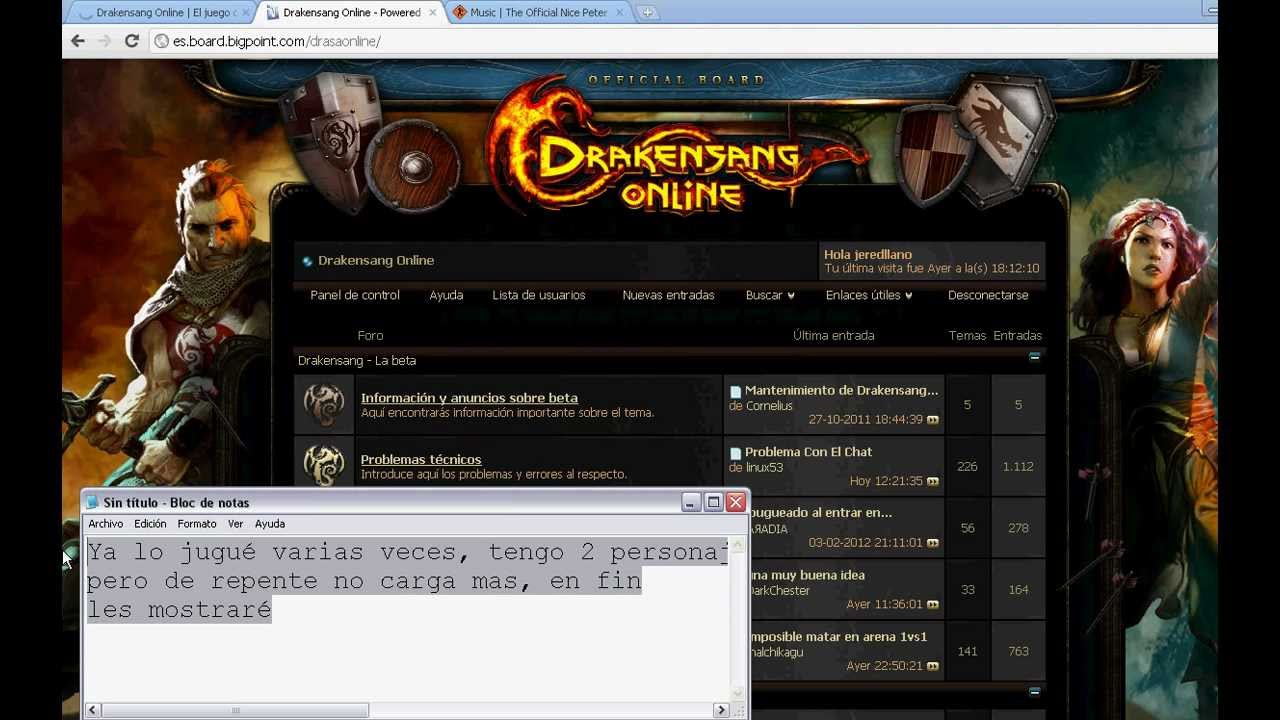This screenshot has width=1280, height=720.
Task: Click the Notepad scroll-right arrow
Action: [720, 710]
